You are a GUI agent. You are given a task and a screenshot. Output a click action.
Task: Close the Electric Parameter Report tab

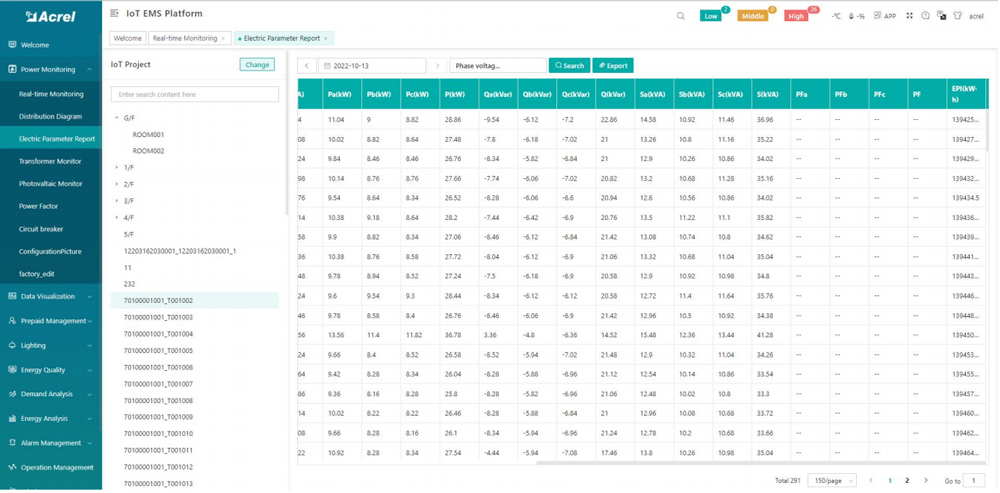point(326,39)
